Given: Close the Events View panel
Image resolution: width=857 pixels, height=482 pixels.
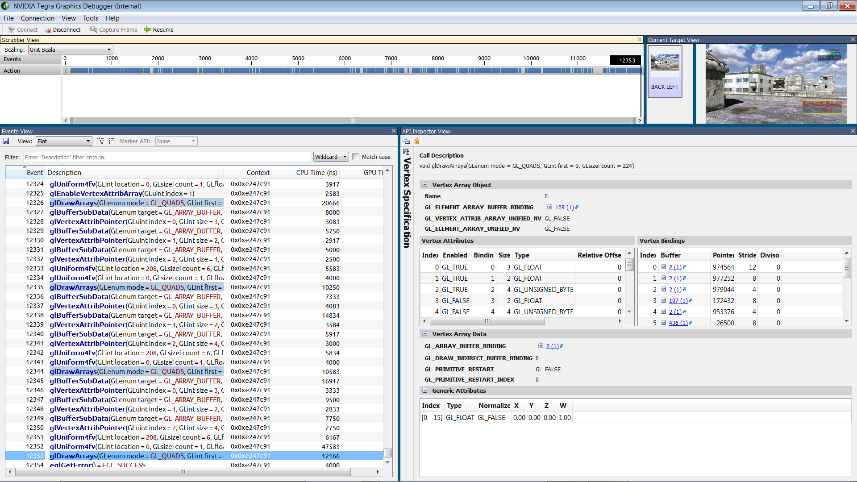Looking at the screenshot, I should (x=393, y=131).
